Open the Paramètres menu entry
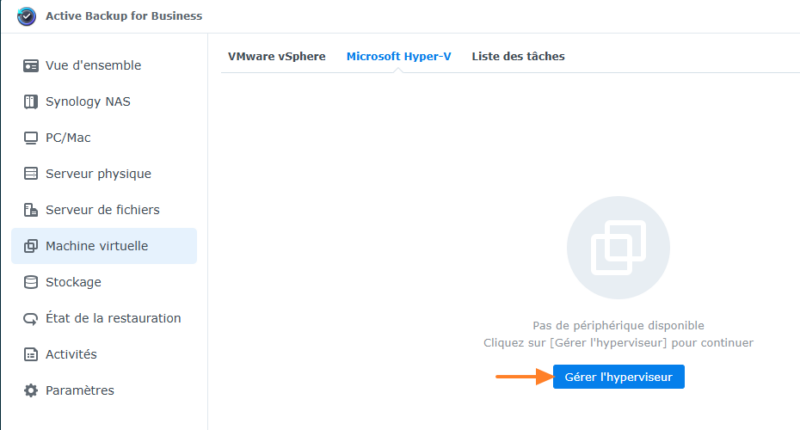The width and height of the screenshot is (800, 430). tap(80, 390)
